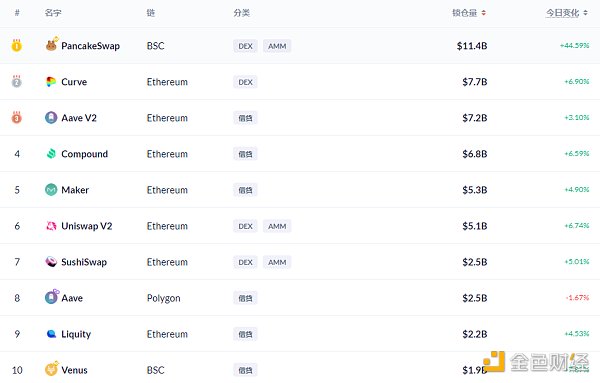The image size is (600, 383).
Task: Click the PancakeSwap bunny logo icon
Action: [51, 45]
